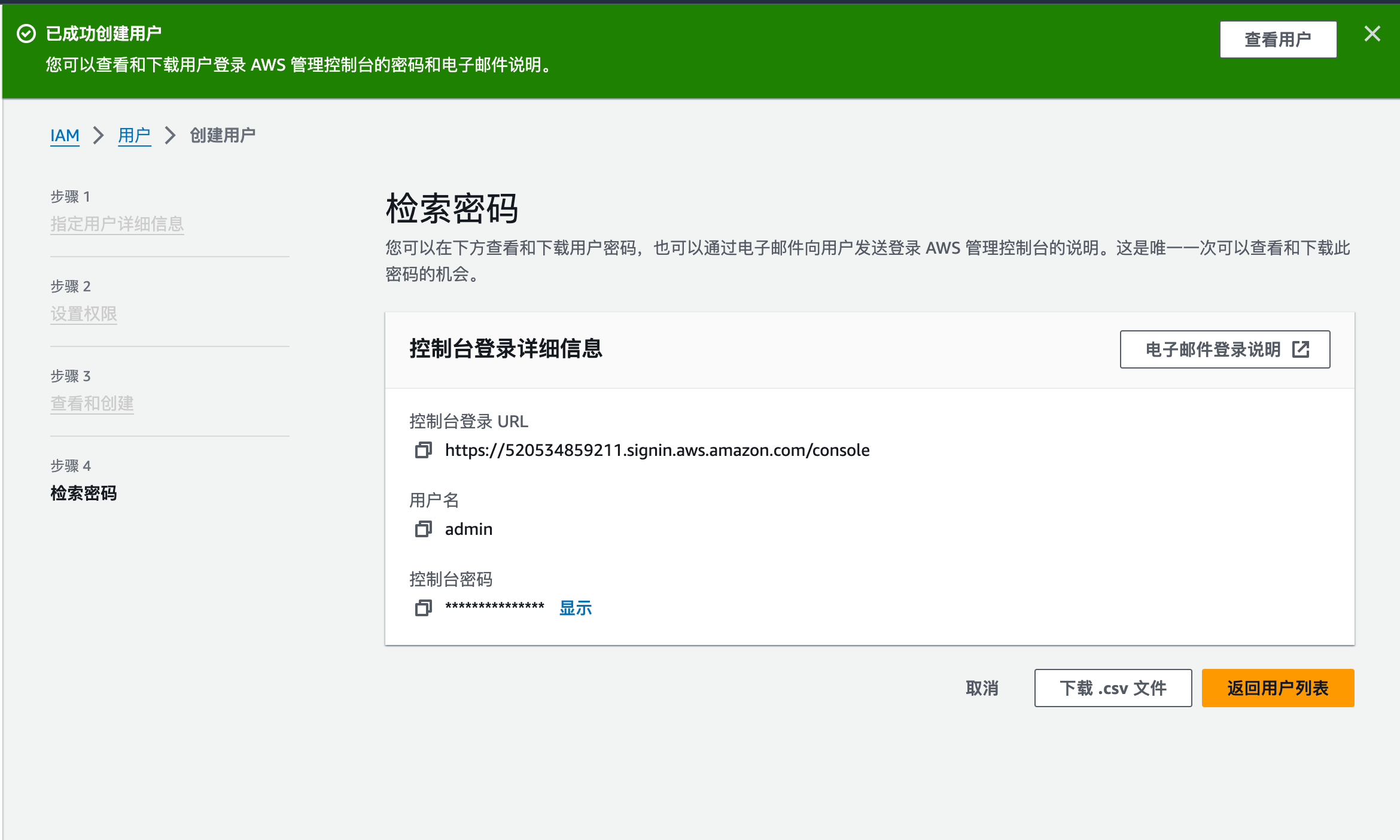Click 返回用户列表 orange button
This screenshot has height=840, width=1400.
pyautogui.click(x=1278, y=688)
